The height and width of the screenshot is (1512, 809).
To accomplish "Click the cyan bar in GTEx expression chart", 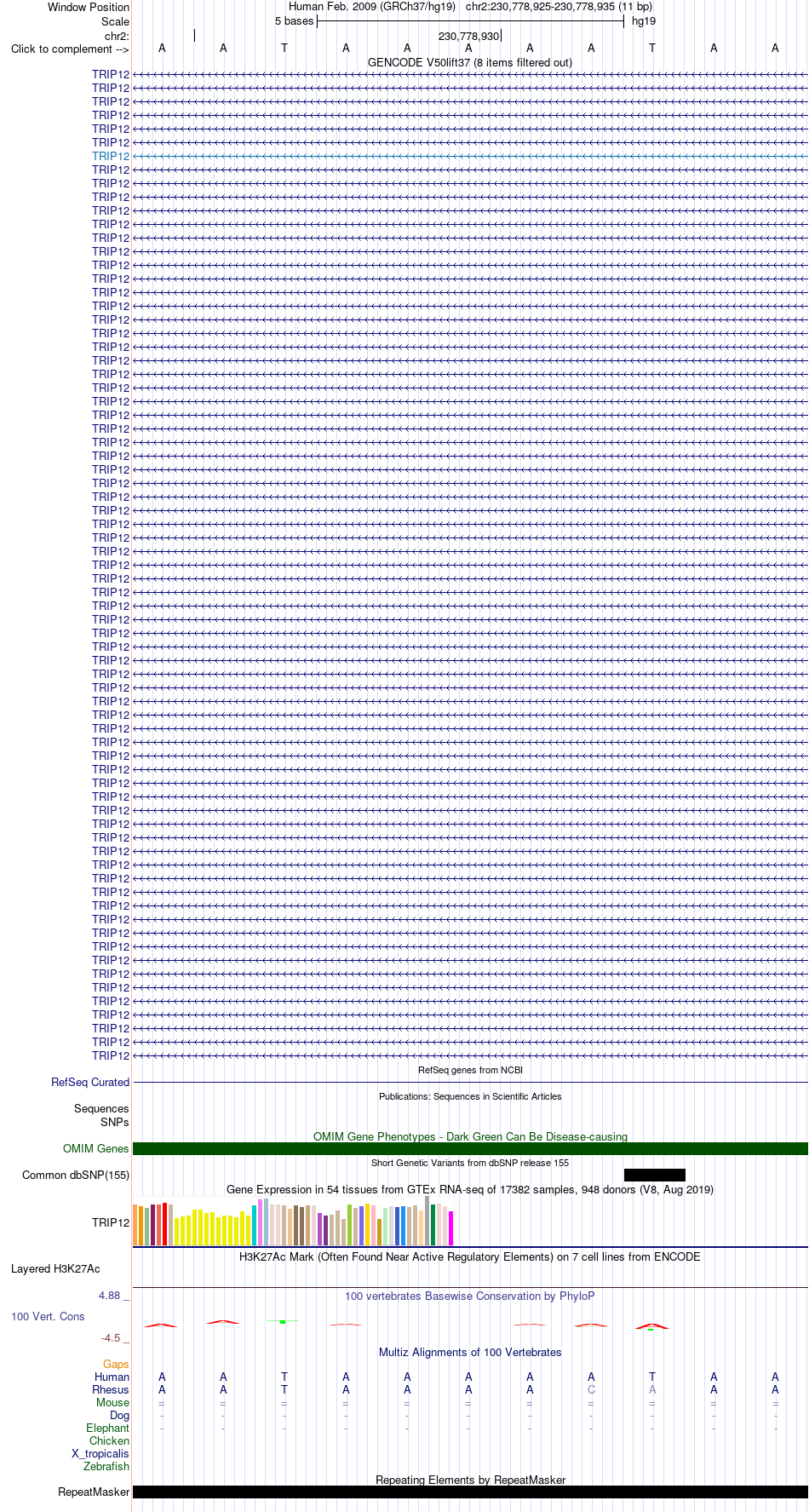I will click(255, 1226).
